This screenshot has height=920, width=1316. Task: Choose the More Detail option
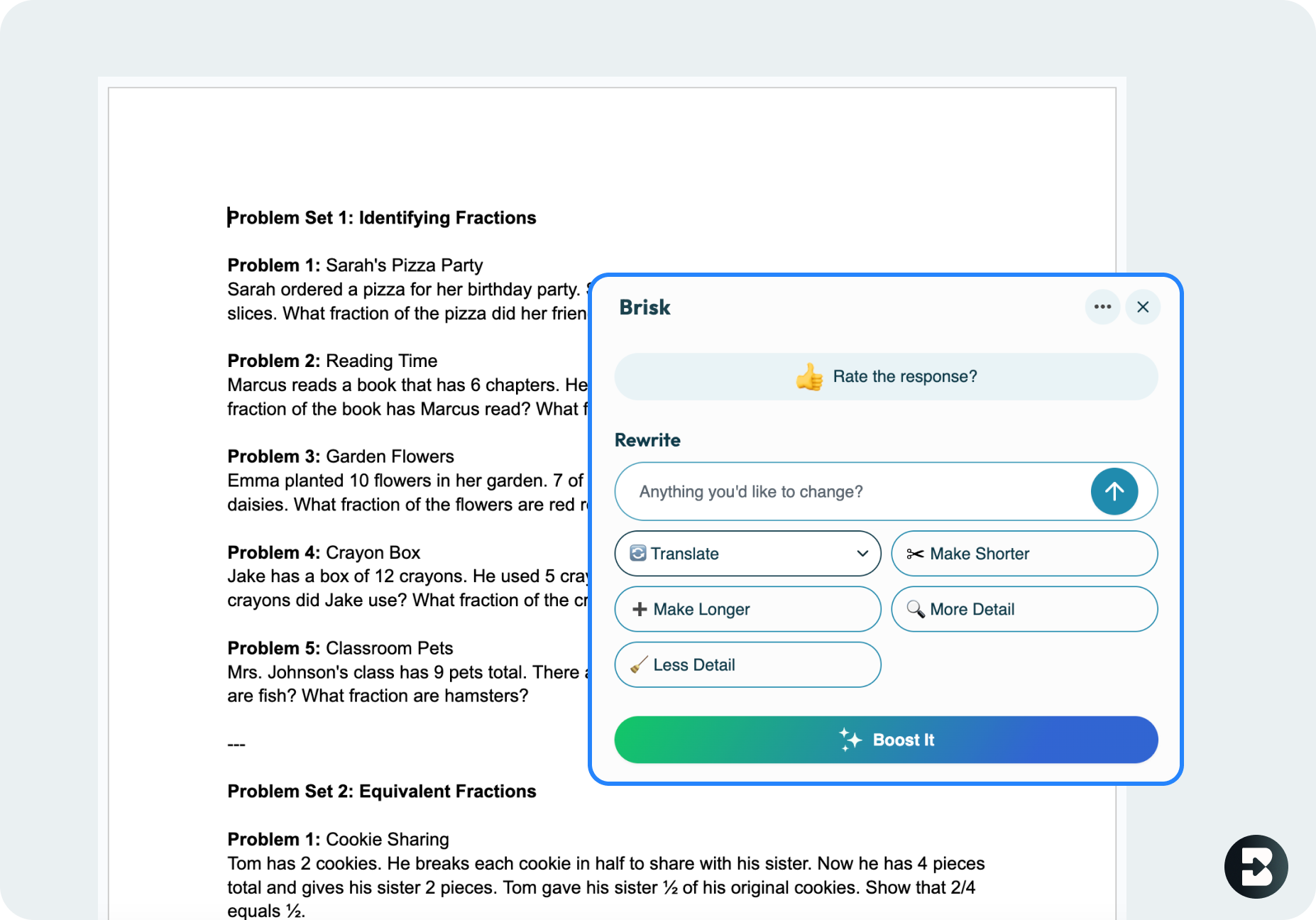coord(1024,609)
